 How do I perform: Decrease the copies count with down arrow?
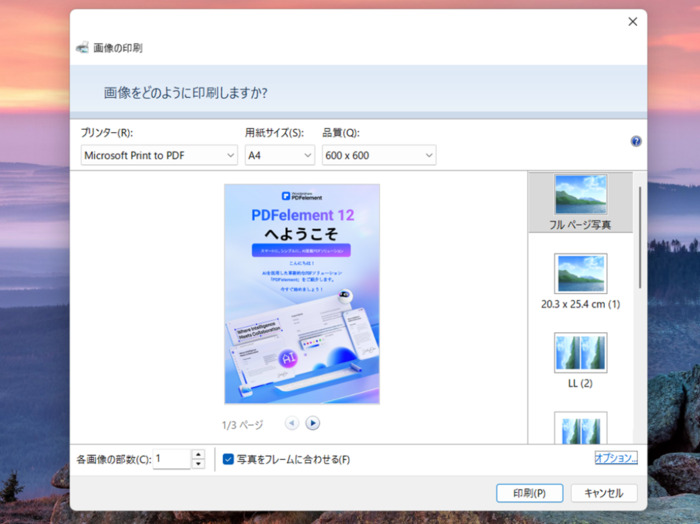198,464
